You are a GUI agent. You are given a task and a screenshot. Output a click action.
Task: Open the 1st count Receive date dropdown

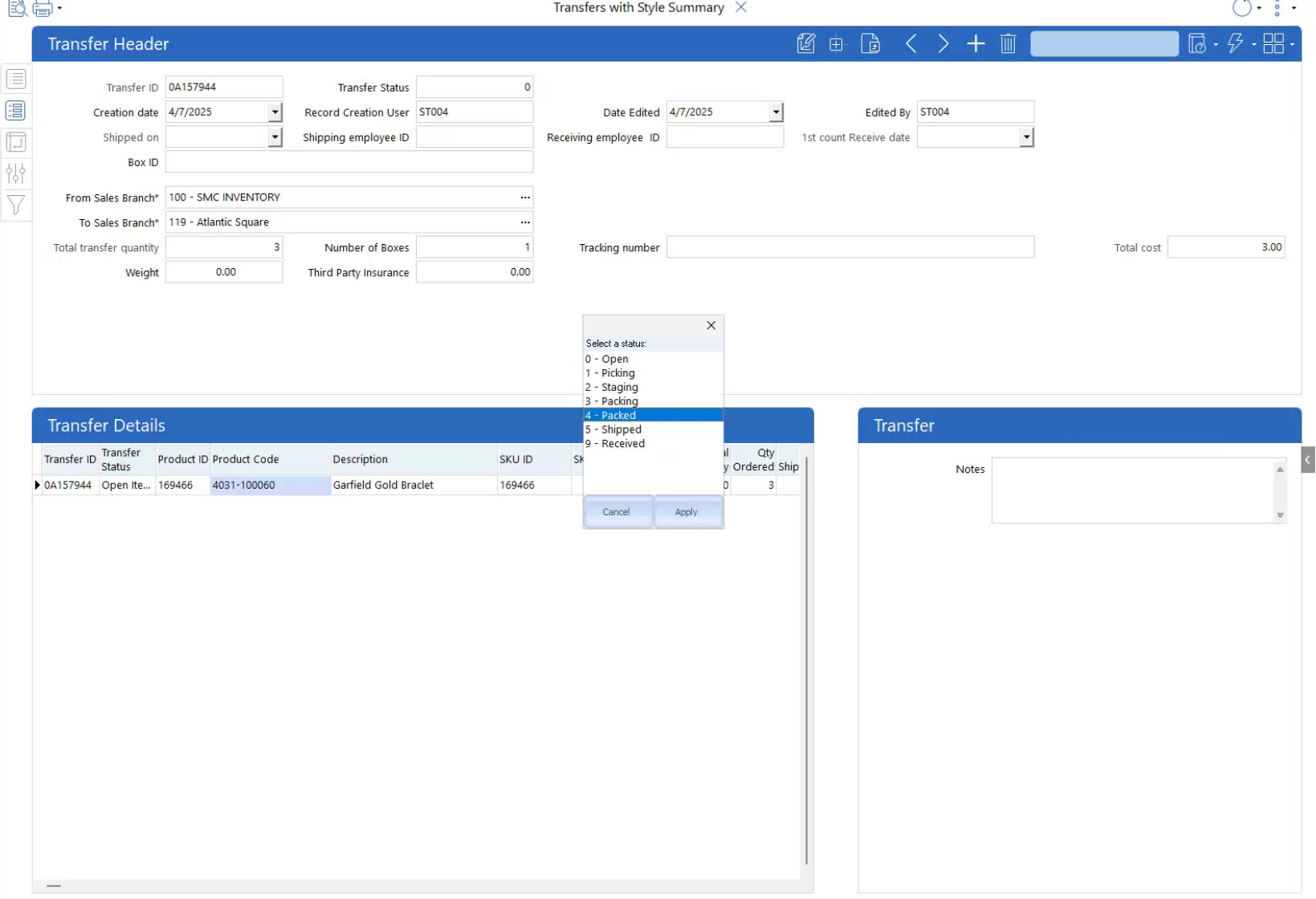[x=1027, y=137]
